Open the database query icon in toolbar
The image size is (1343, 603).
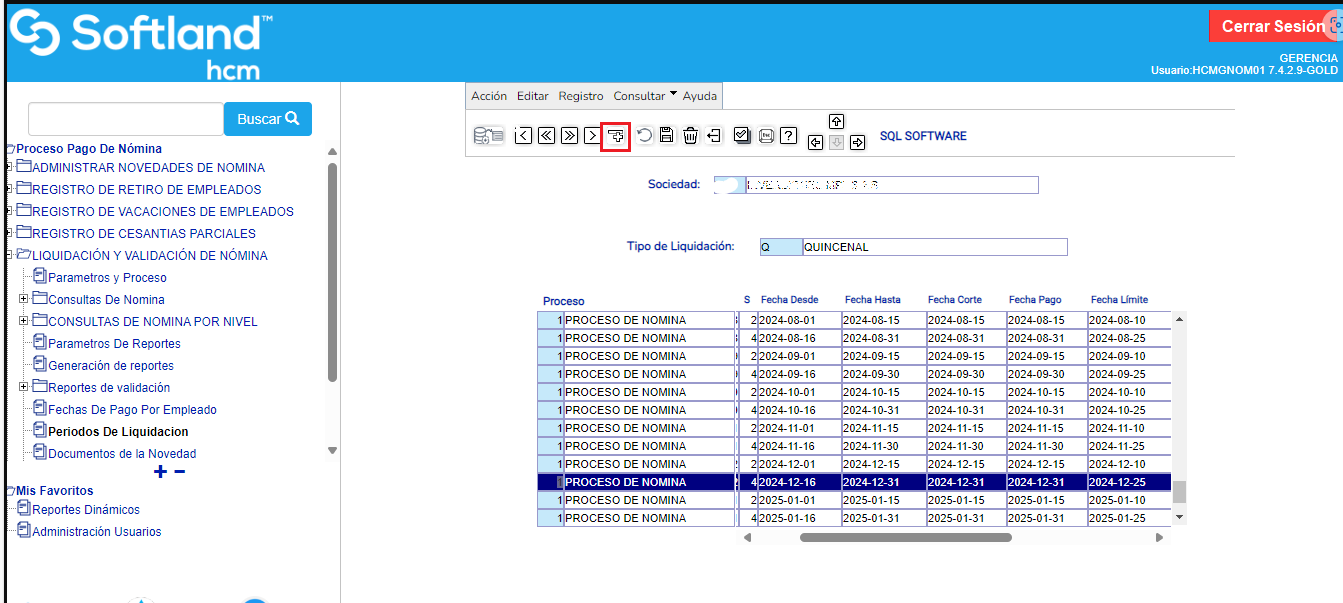point(488,136)
